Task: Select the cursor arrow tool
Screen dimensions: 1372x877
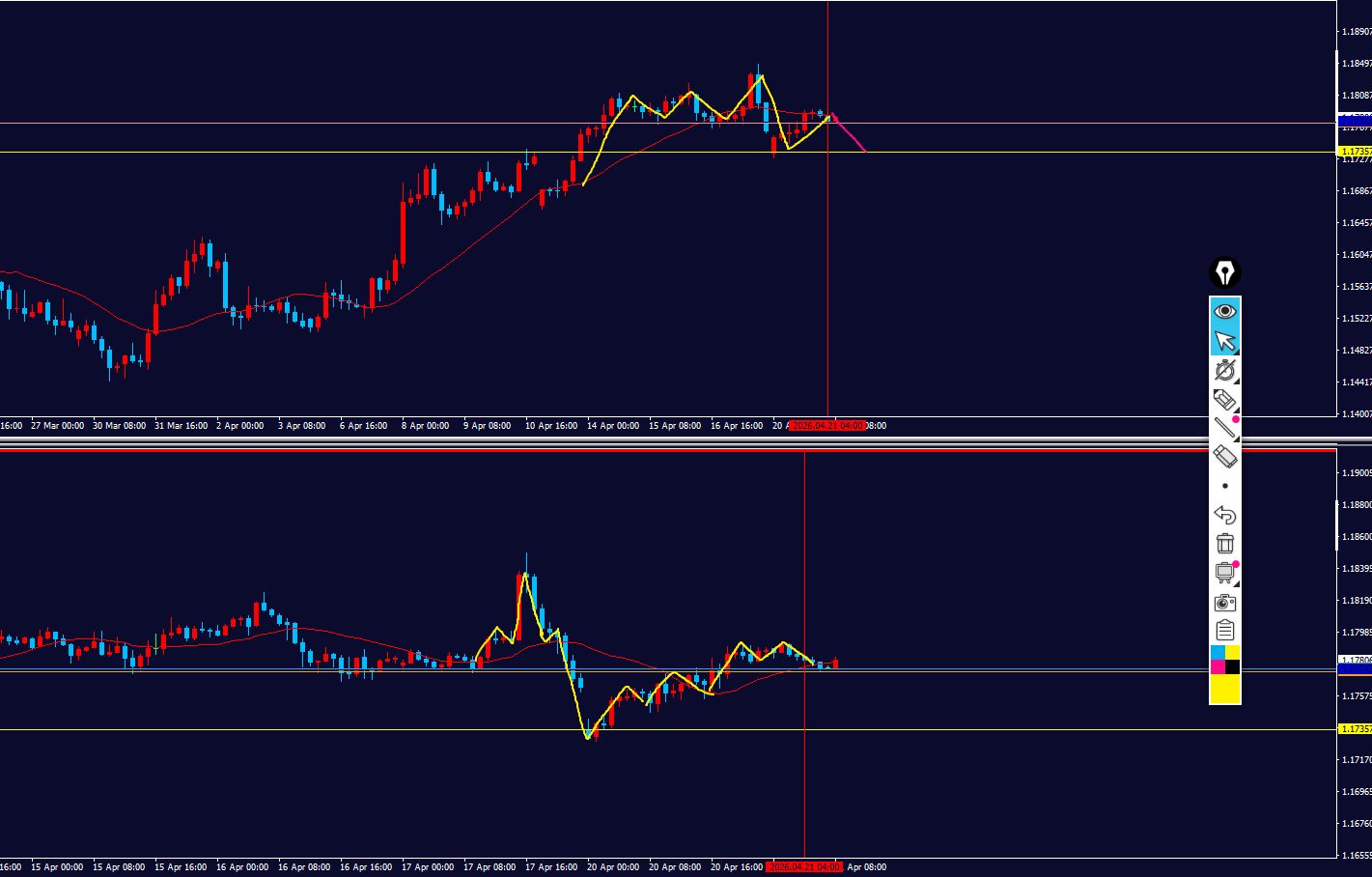Action: [x=1224, y=341]
